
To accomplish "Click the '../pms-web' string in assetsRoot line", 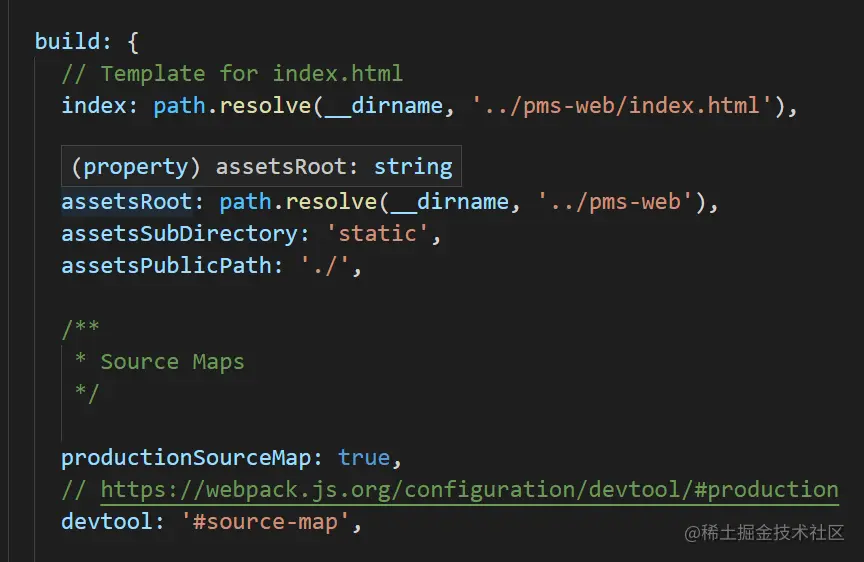I will (615, 202).
